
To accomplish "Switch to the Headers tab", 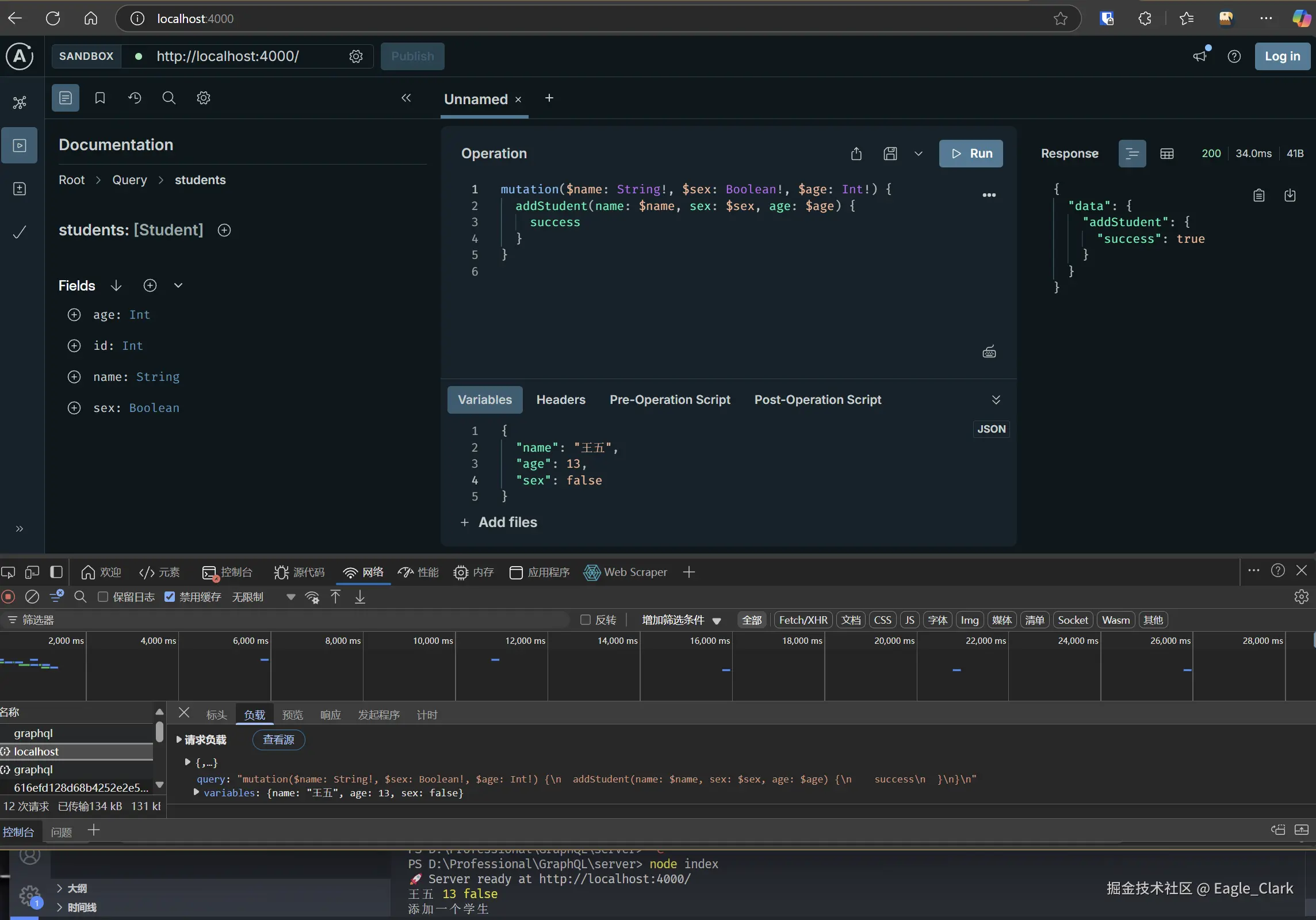I will tap(560, 400).
